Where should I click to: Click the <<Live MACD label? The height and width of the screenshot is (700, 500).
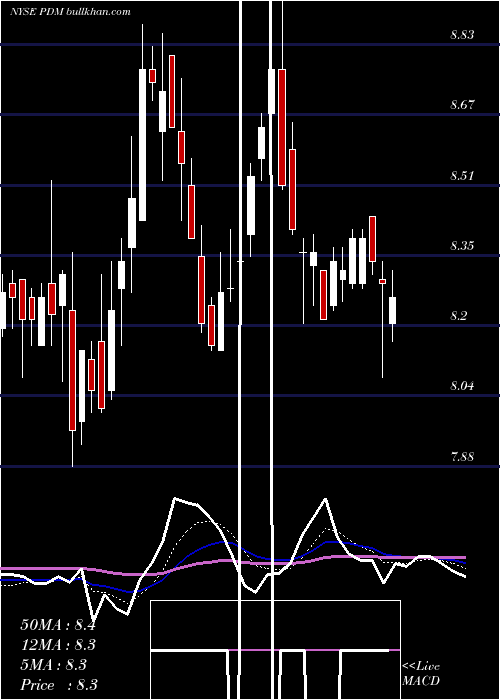pos(421,674)
